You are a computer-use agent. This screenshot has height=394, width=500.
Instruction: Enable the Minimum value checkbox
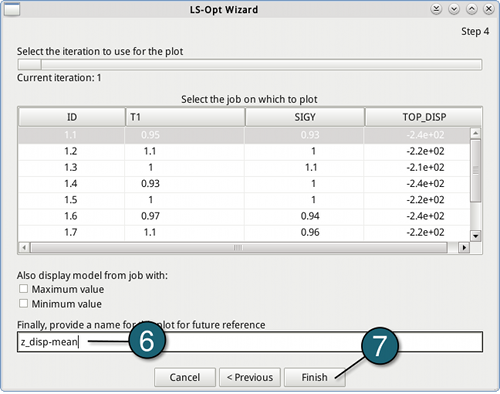click(23, 303)
